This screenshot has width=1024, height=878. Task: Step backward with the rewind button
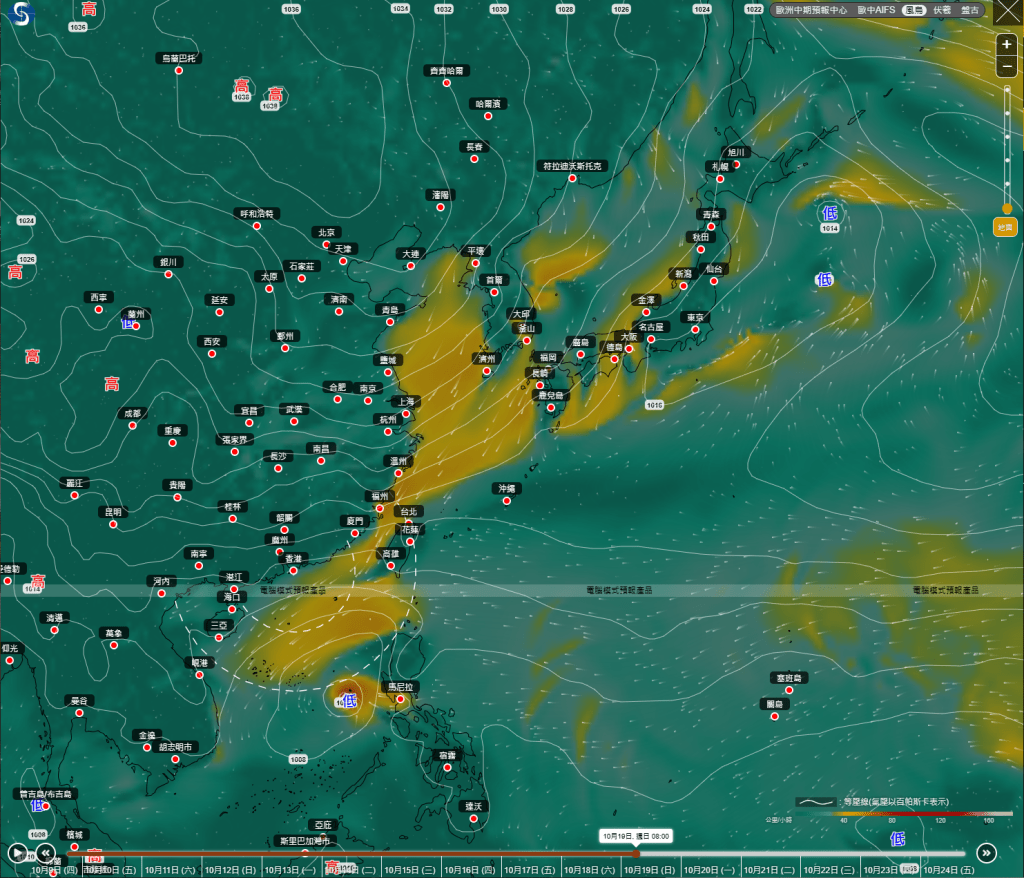coord(45,853)
